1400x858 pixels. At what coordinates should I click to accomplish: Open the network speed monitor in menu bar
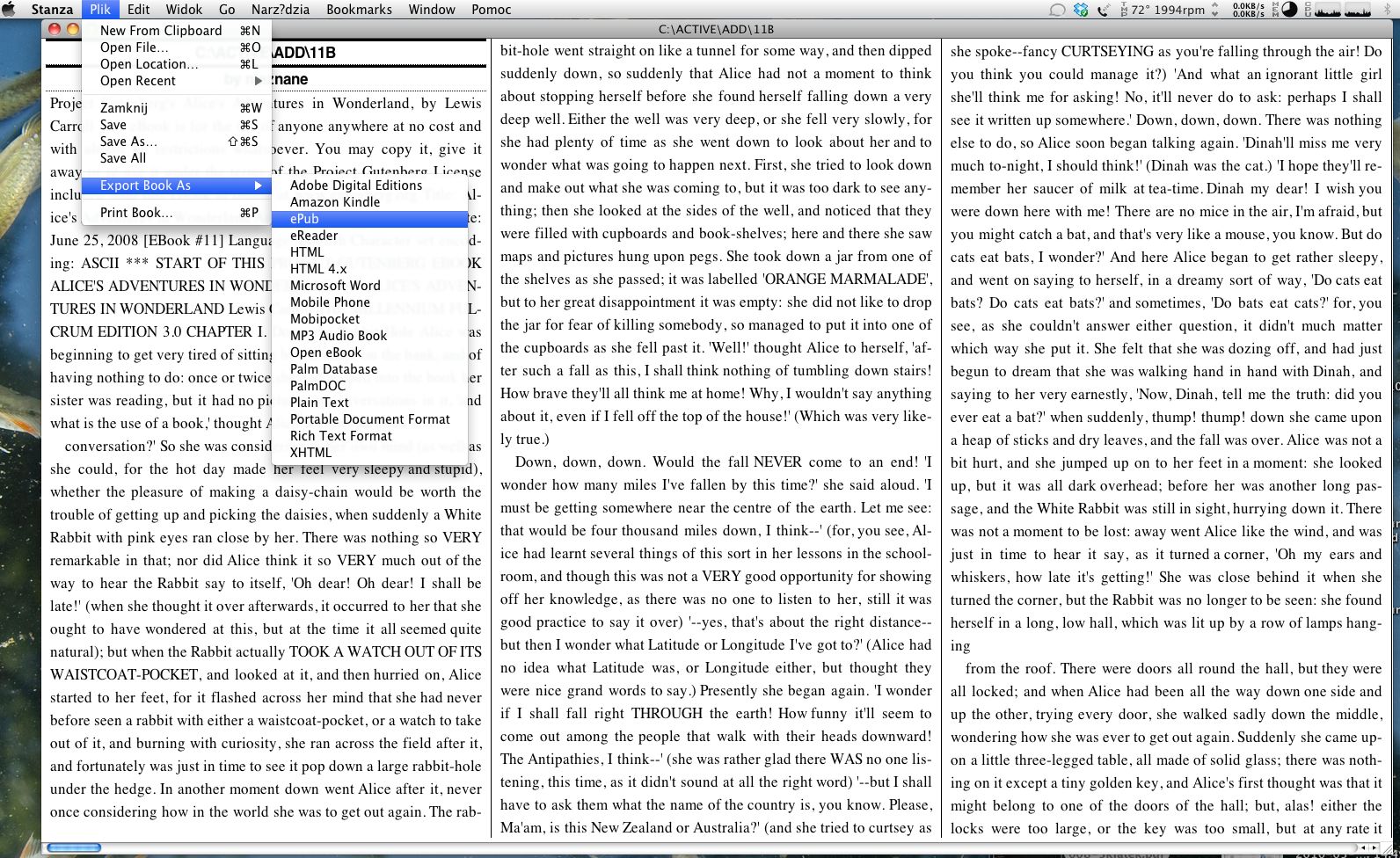(1248, 10)
